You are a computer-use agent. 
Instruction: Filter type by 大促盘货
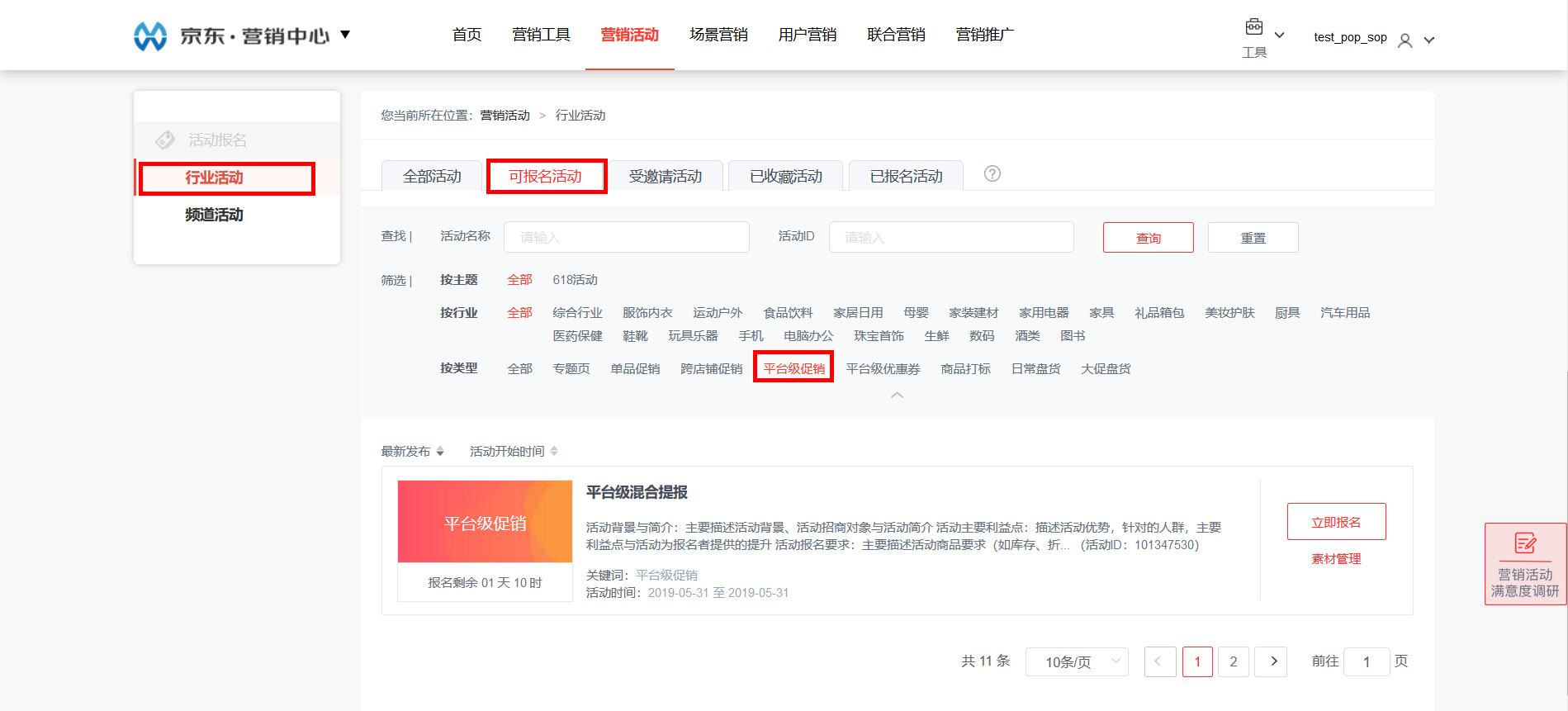click(x=1106, y=369)
